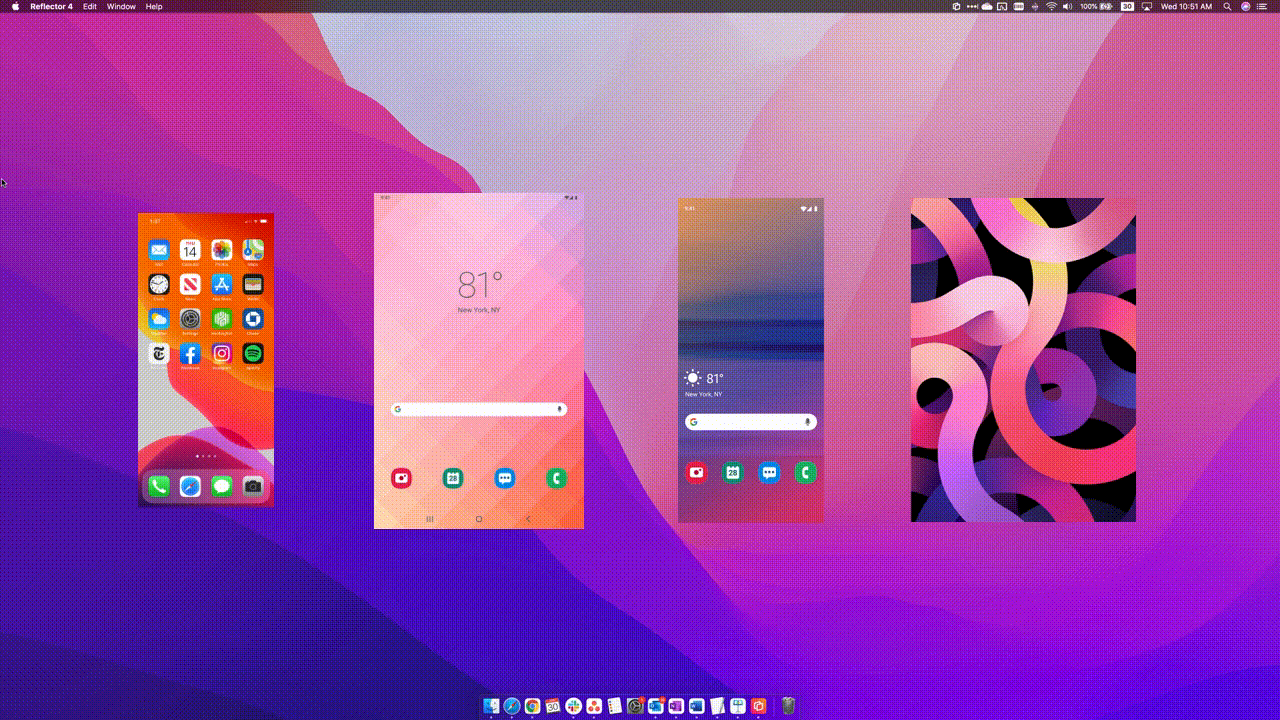This screenshot has width=1280, height=720.
Task: Open News app on the iPhone screen
Action: point(190,285)
